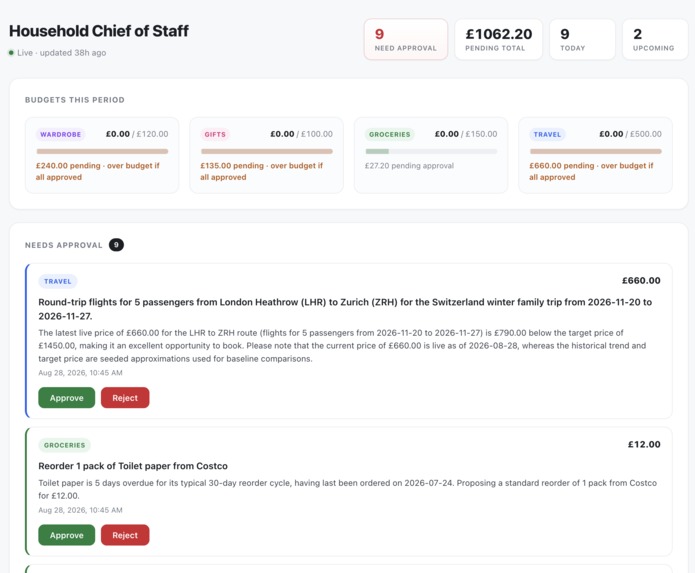
Task: Click the Travel tag on flights card
Action: click(58, 281)
